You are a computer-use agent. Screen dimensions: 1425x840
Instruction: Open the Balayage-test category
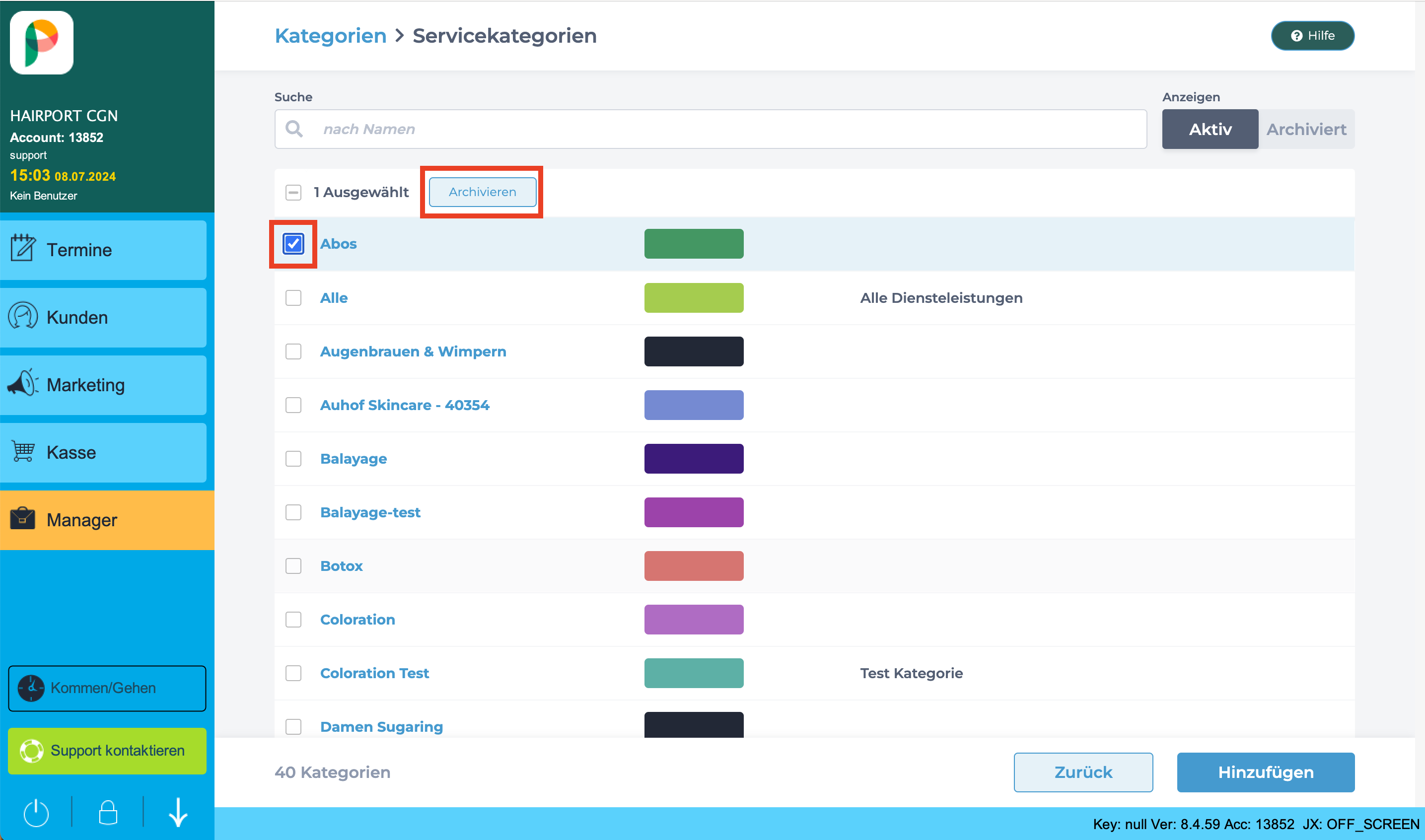370,512
